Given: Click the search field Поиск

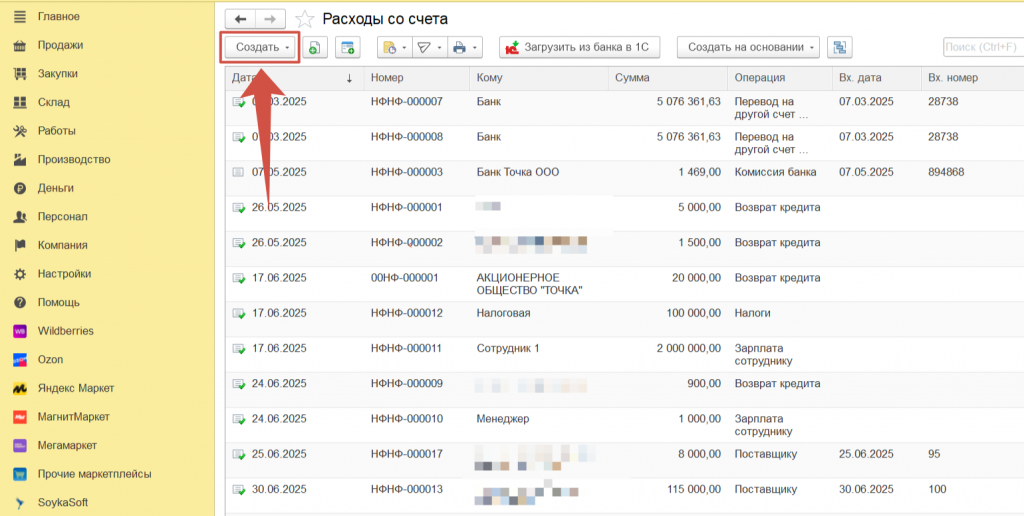Looking at the screenshot, I should pos(982,47).
